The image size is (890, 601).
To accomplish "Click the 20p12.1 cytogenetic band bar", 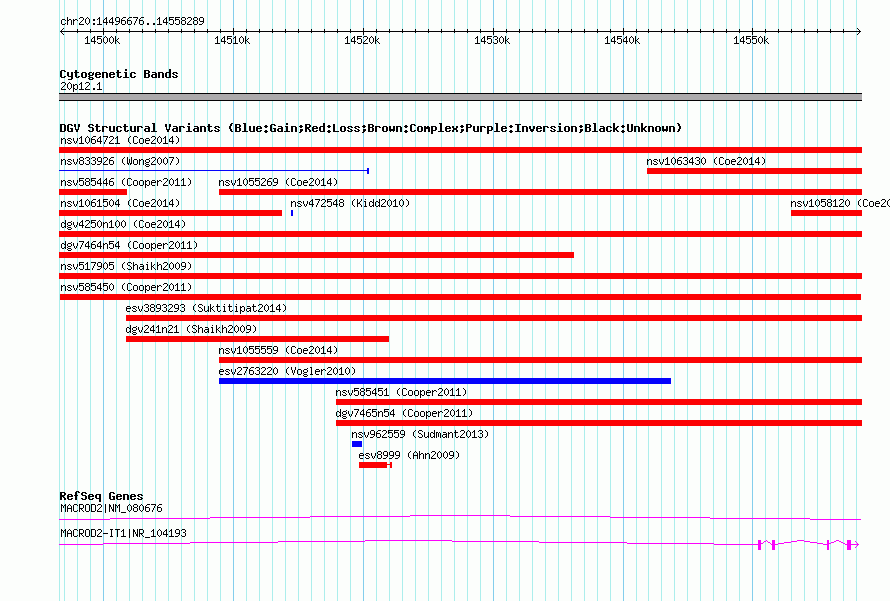I will (460, 97).
